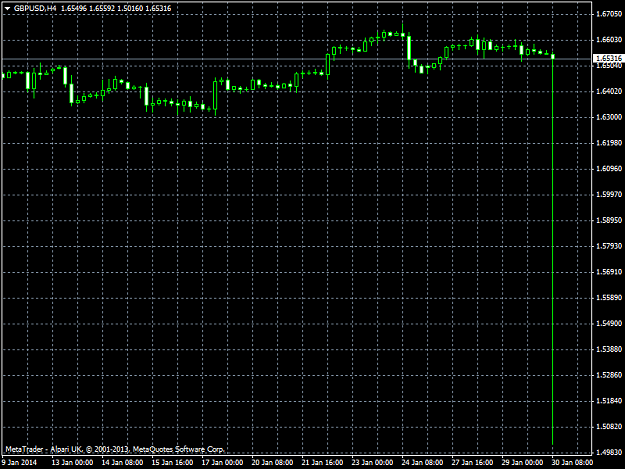The height and width of the screenshot is (469, 625).
Task: Click the 30 Jan 08:00 time label
Action: point(573,462)
